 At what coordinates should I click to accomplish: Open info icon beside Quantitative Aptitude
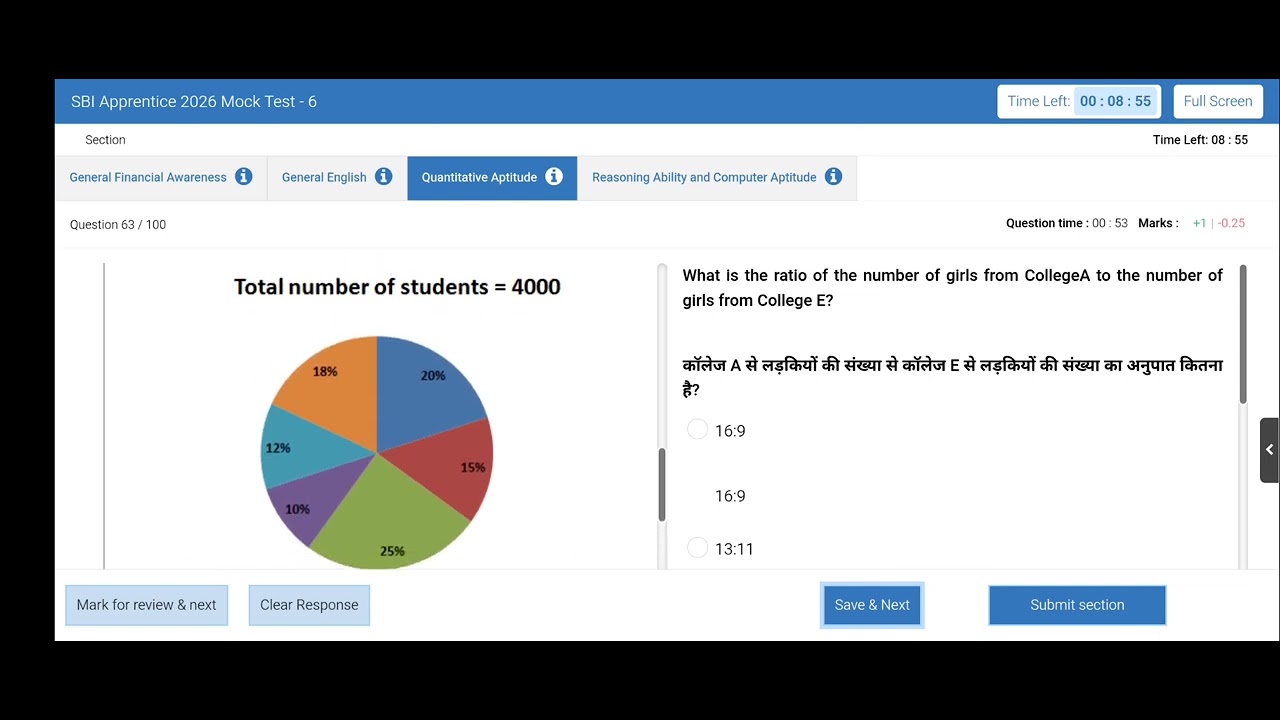click(554, 177)
